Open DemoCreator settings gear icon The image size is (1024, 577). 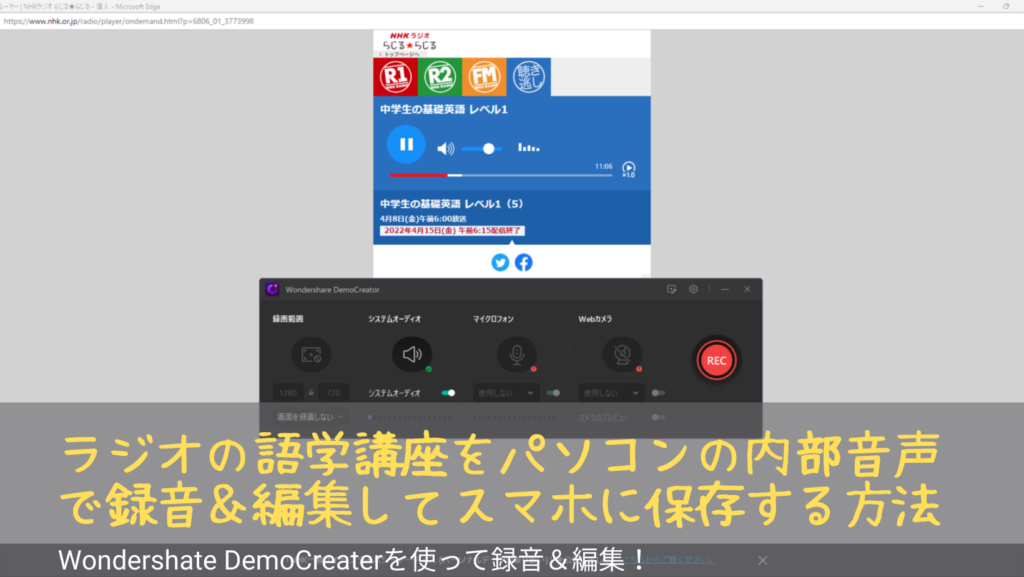[x=694, y=289]
